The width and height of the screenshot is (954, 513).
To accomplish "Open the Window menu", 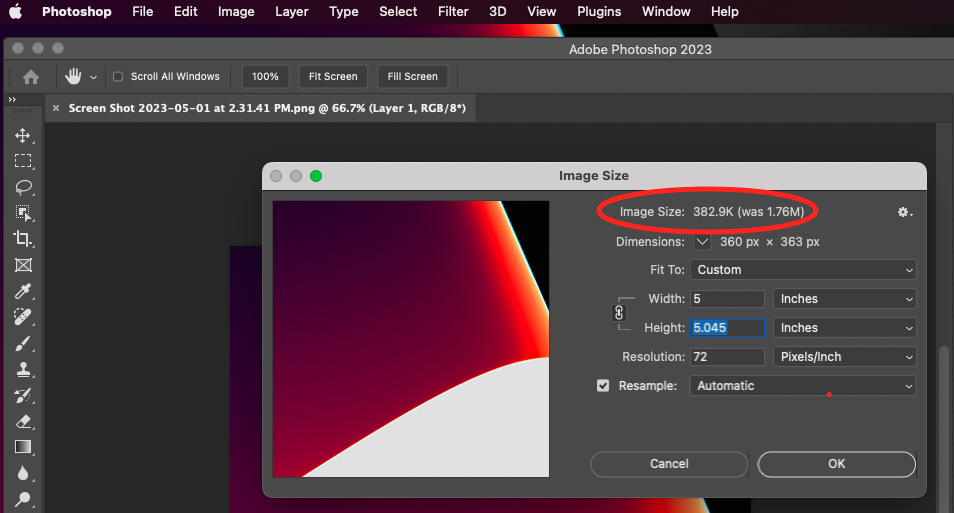I will click(x=666, y=12).
